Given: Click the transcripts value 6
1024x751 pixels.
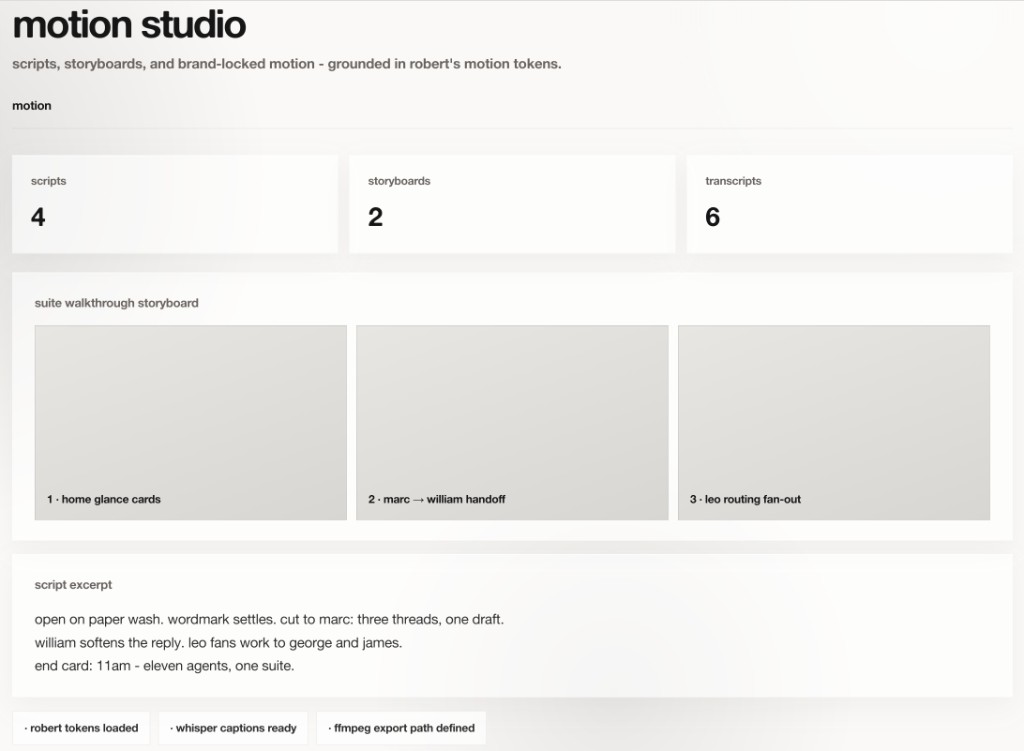Looking at the screenshot, I should (712, 217).
